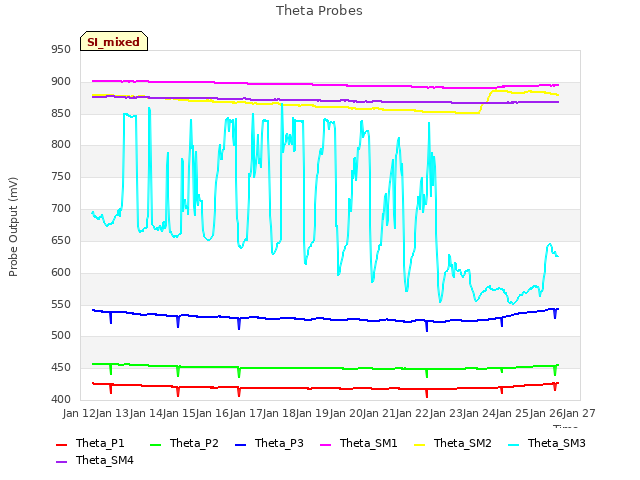Toggle the Theta_SM3 legend entry
The width and height of the screenshot is (640, 480).
(x=547, y=443)
